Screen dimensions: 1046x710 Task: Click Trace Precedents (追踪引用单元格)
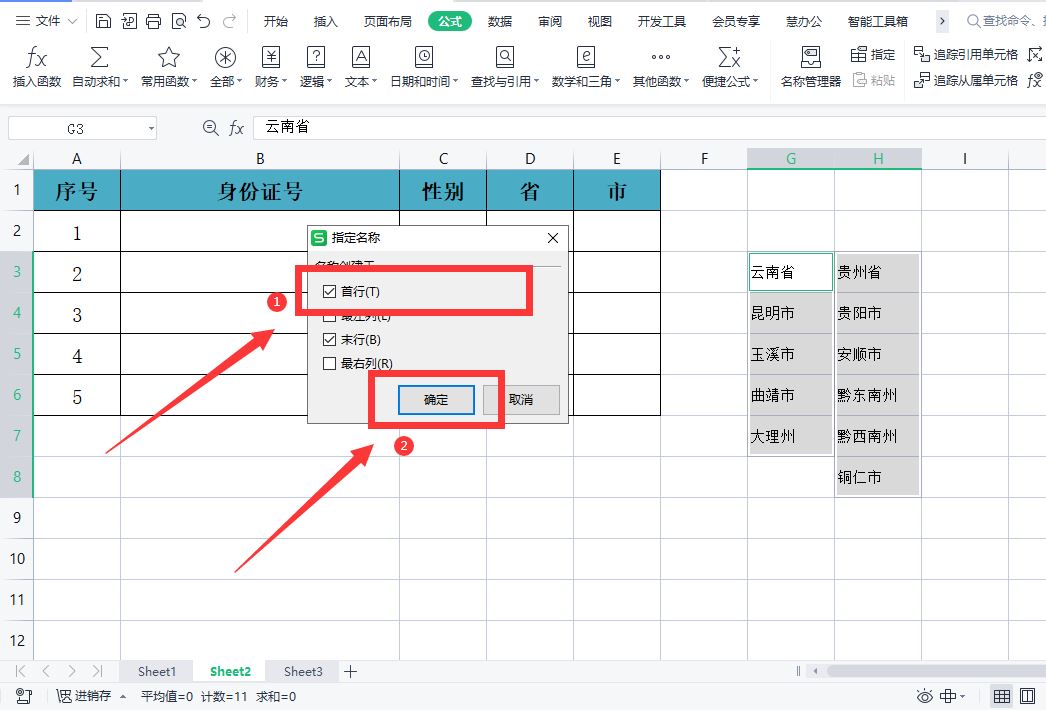pos(965,55)
